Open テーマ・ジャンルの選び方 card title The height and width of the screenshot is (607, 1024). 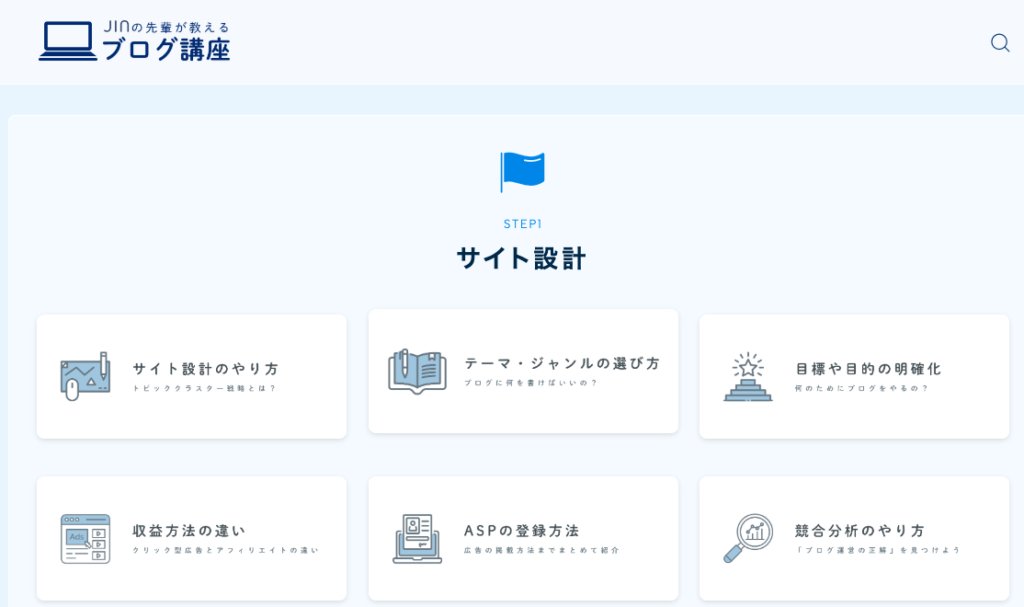coord(562,363)
